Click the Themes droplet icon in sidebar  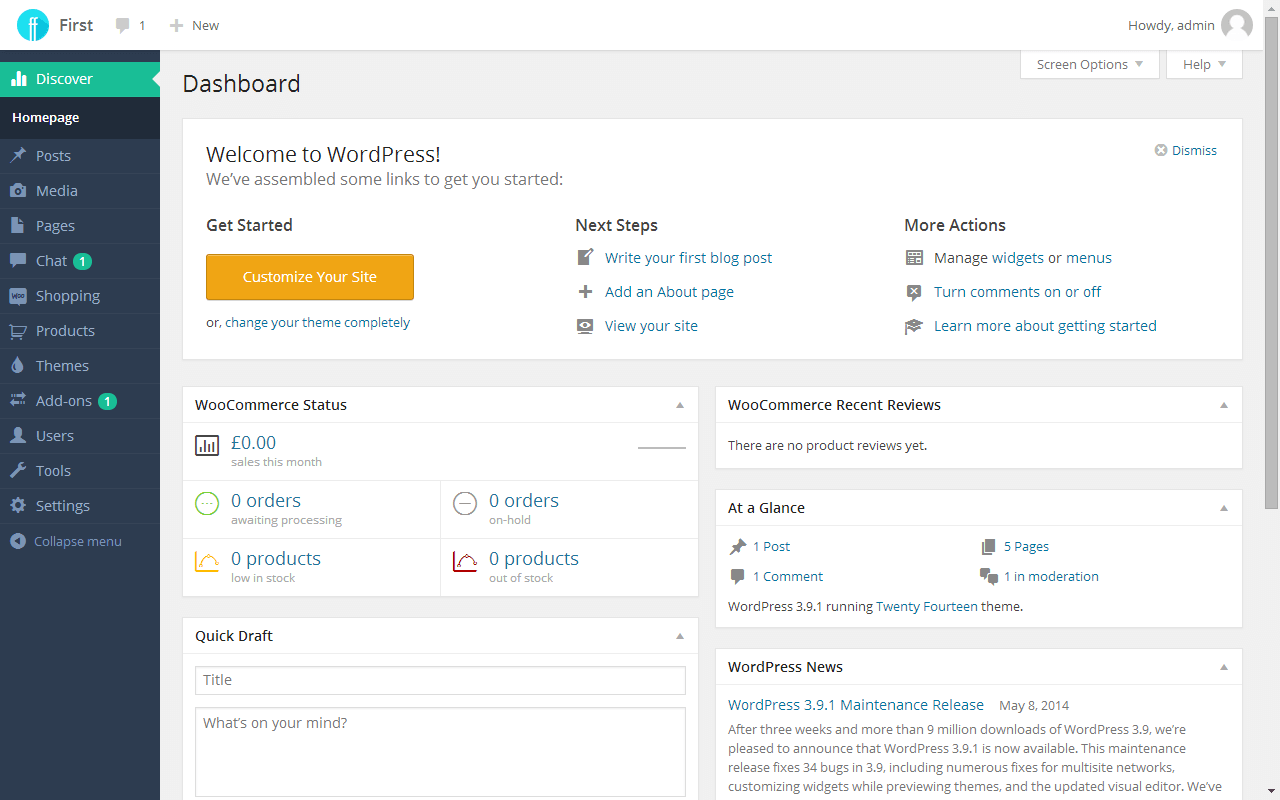coord(18,366)
